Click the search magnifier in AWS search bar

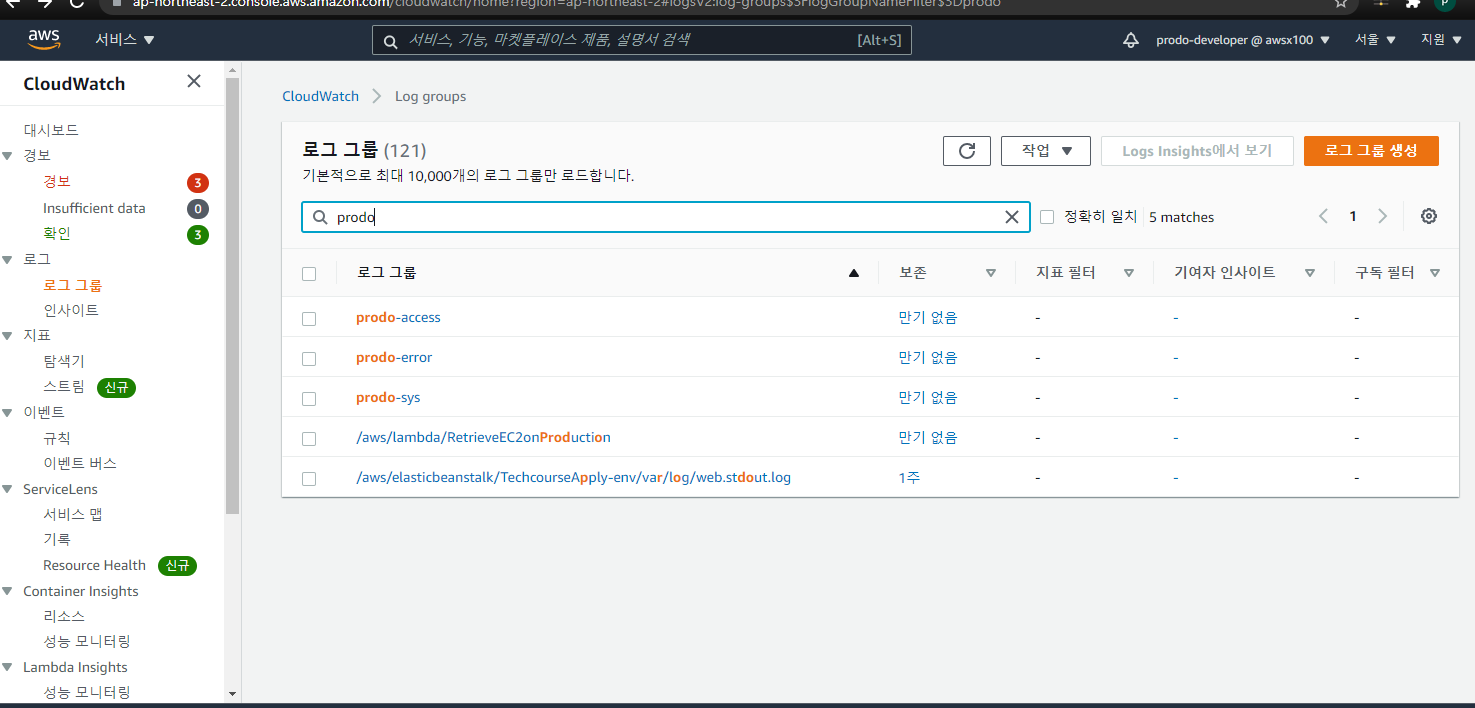pyautogui.click(x=390, y=40)
